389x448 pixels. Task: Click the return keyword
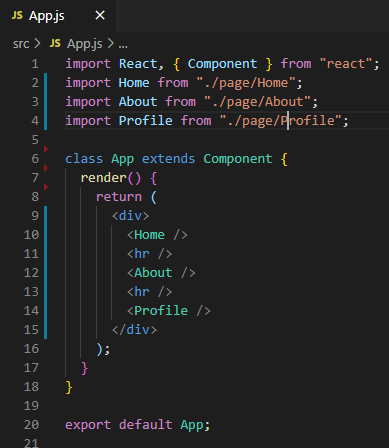(x=119, y=197)
